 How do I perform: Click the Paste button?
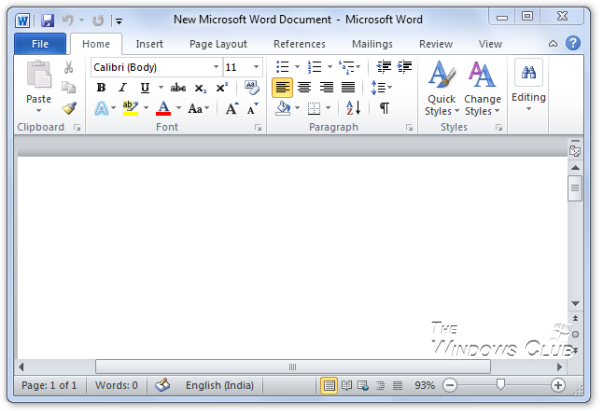(39, 80)
